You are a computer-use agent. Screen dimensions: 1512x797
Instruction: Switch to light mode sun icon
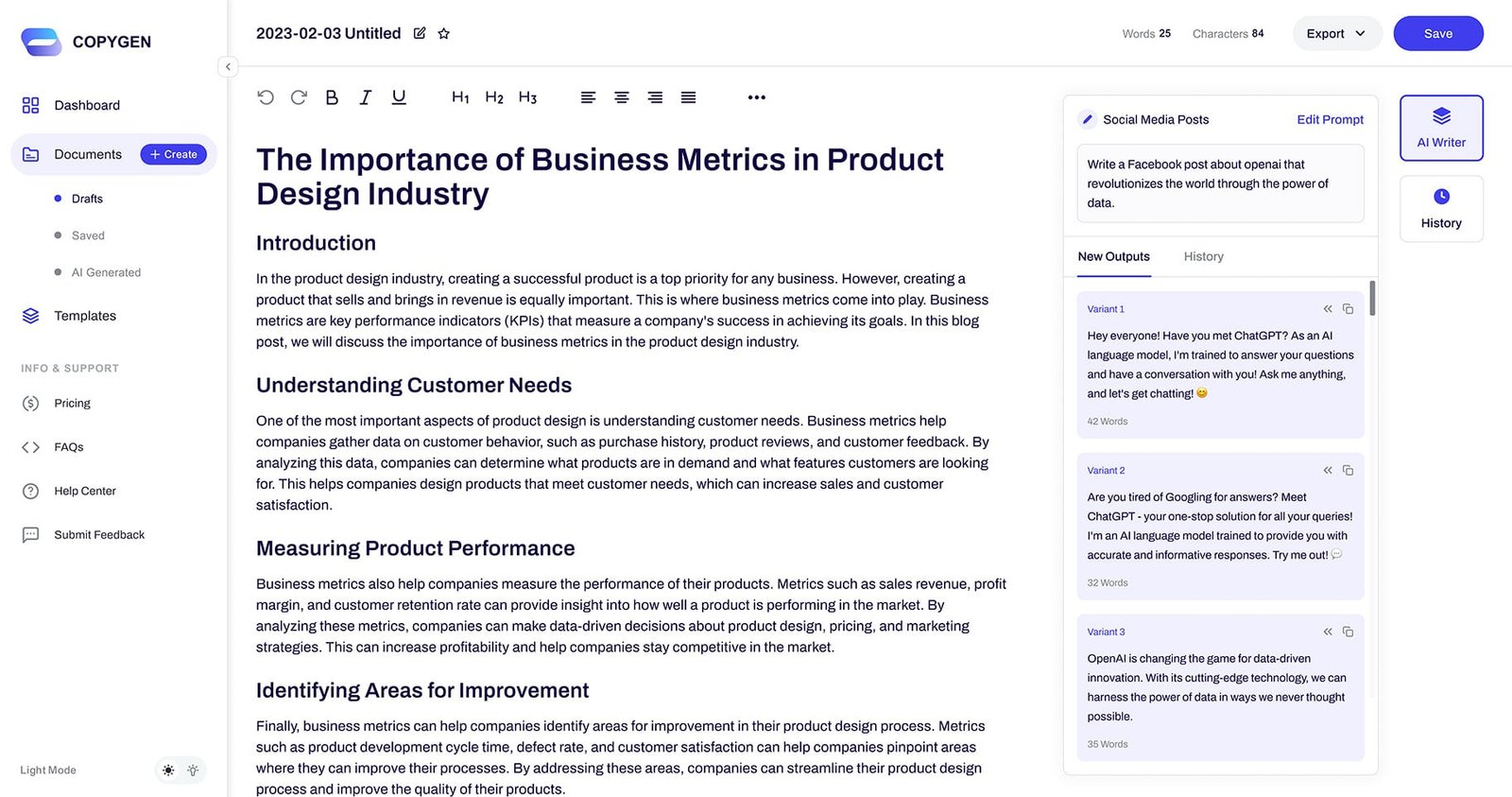168,771
